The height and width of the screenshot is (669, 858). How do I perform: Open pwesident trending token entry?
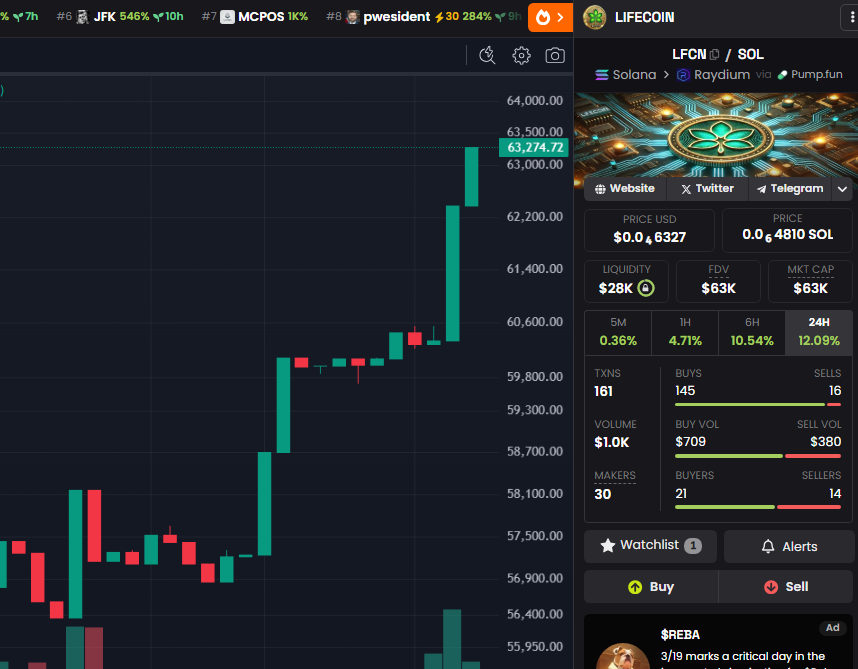(x=424, y=17)
